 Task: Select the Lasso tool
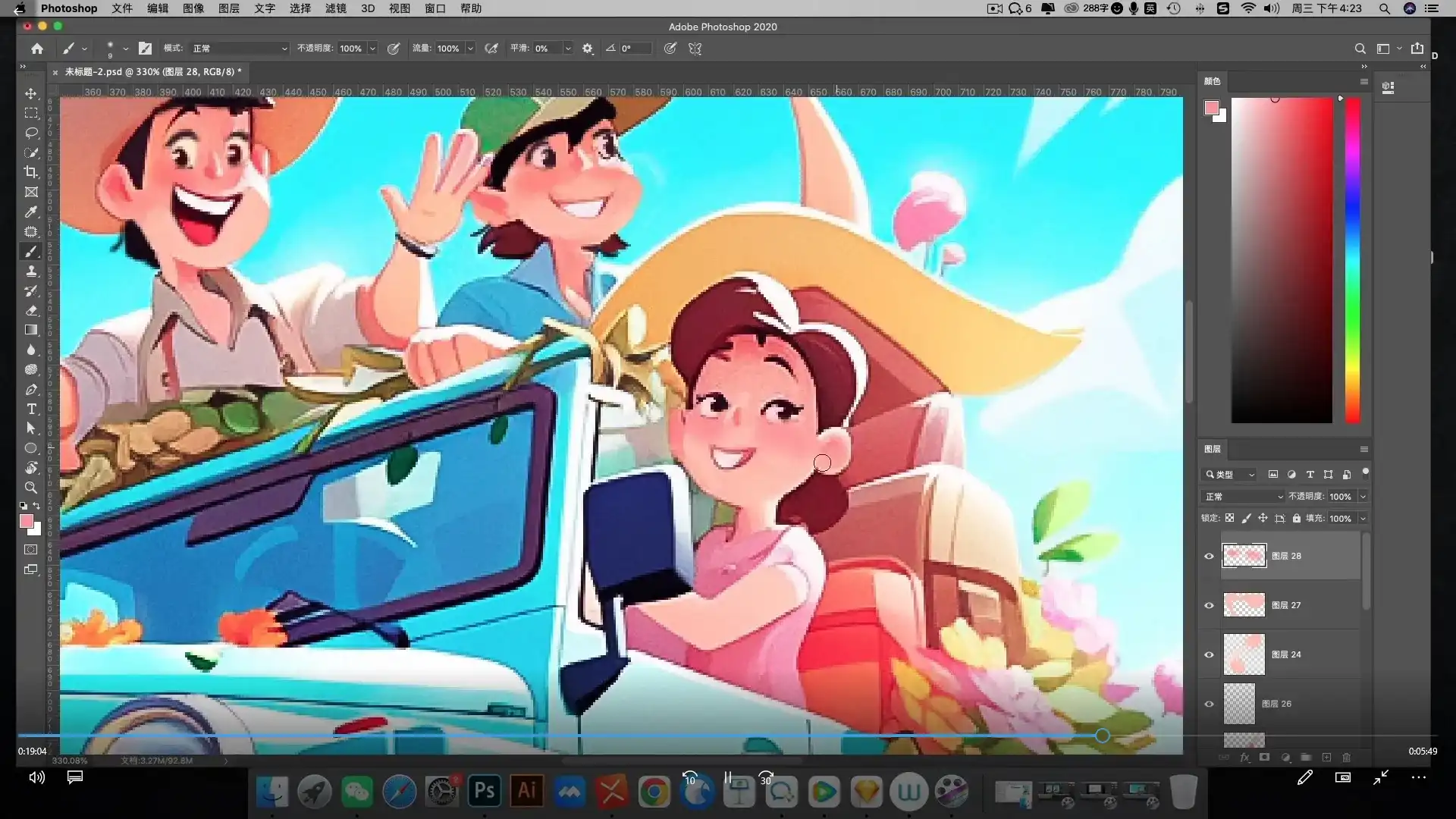(x=31, y=133)
